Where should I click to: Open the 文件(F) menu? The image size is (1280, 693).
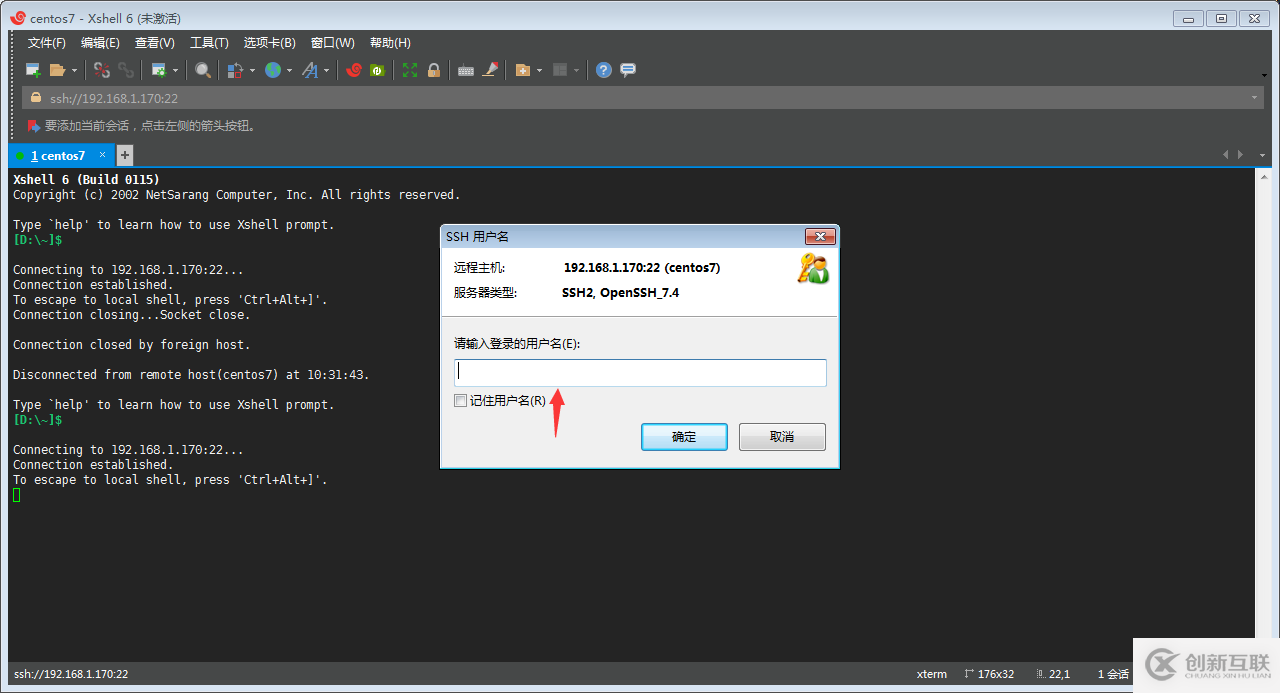click(46, 43)
